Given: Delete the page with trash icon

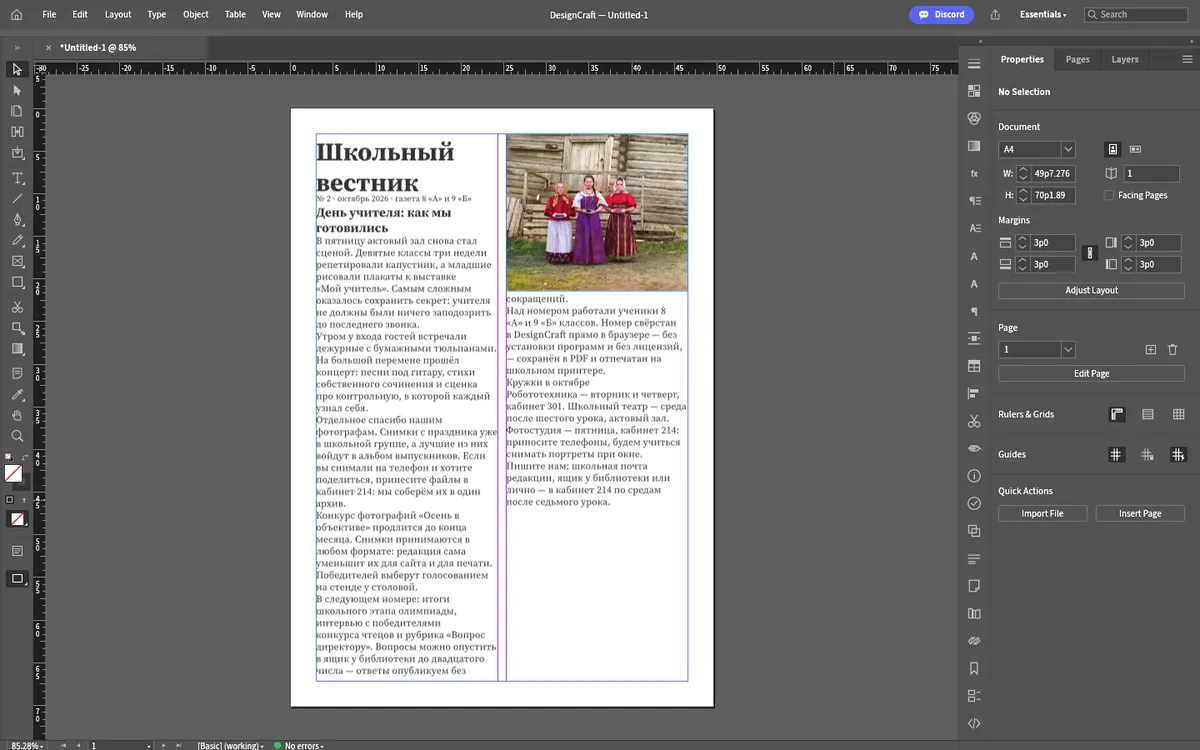Looking at the screenshot, I should click(x=1173, y=349).
